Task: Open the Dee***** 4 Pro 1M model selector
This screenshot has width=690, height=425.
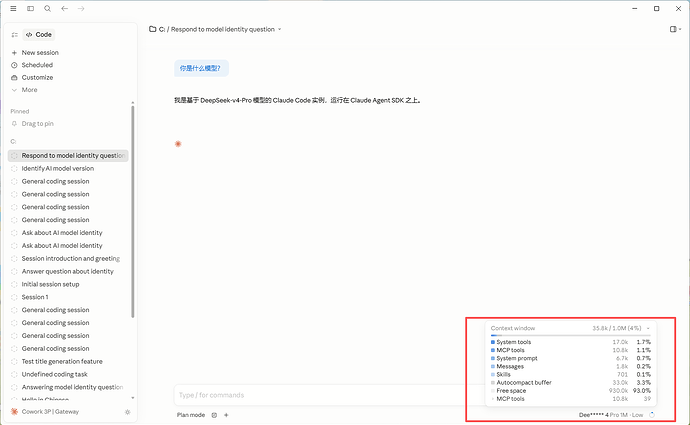Action: [x=611, y=415]
